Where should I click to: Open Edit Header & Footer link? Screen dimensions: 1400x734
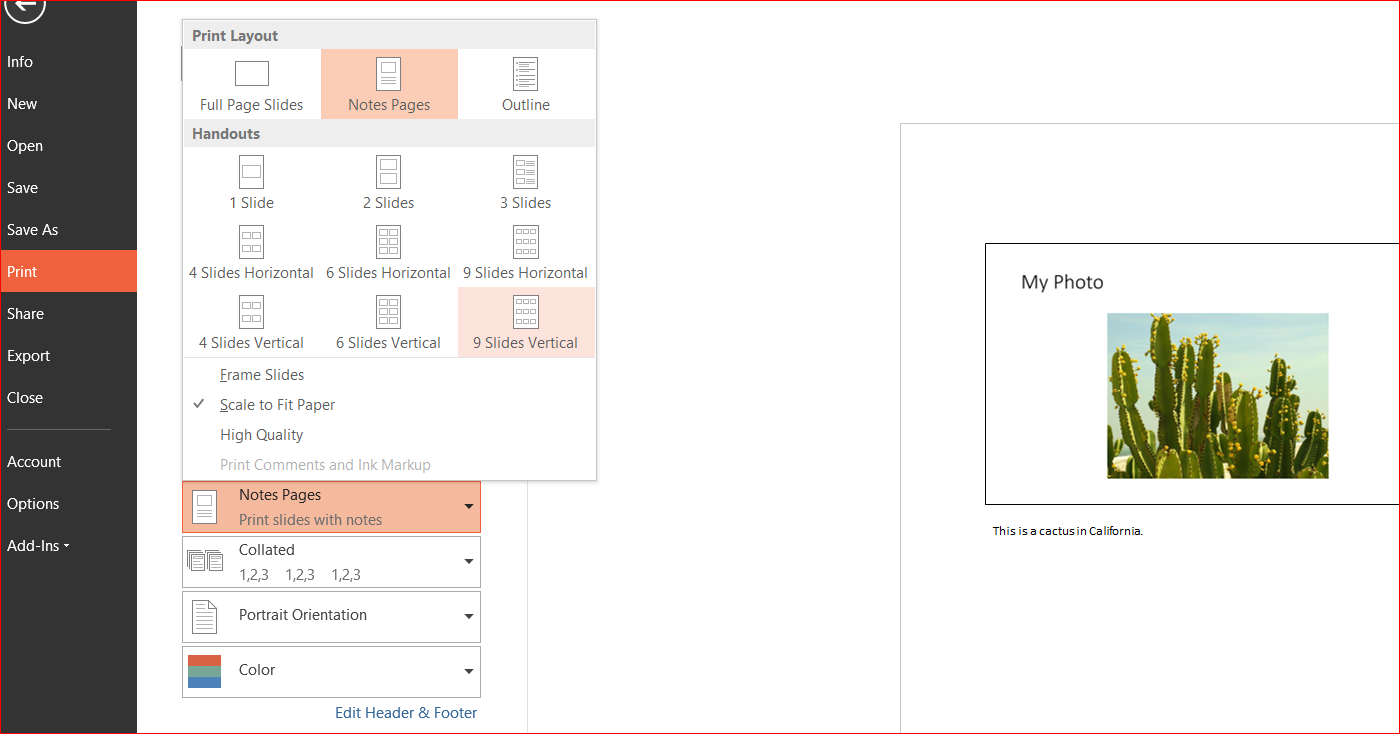pyautogui.click(x=406, y=713)
